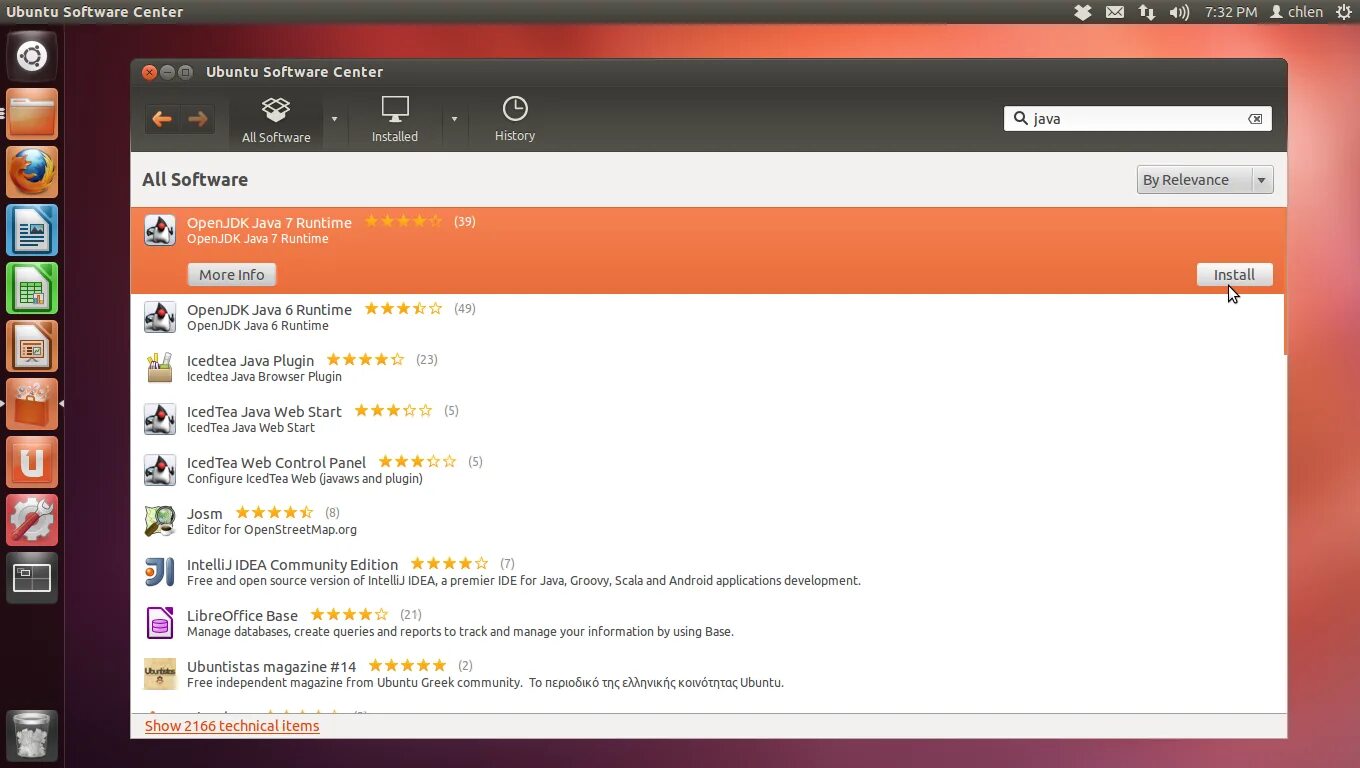This screenshot has width=1360, height=768.
Task: Open System Settings from the launcher
Action: coord(32,520)
